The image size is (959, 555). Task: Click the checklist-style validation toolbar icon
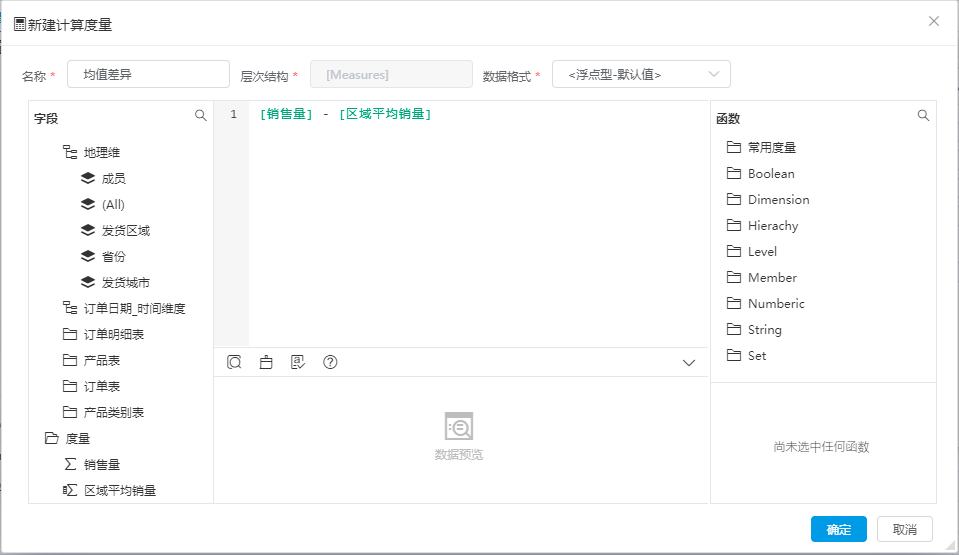tap(298, 362)
